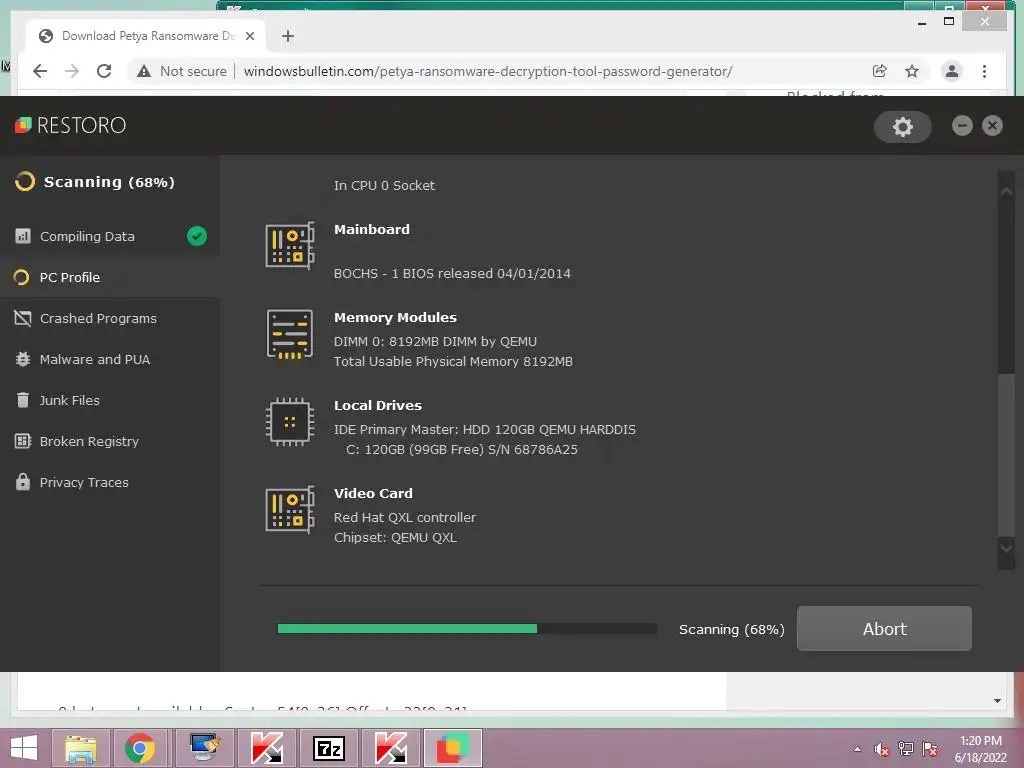
Task: Open 7-Zip from taskbar
Action: pos(329,748)
